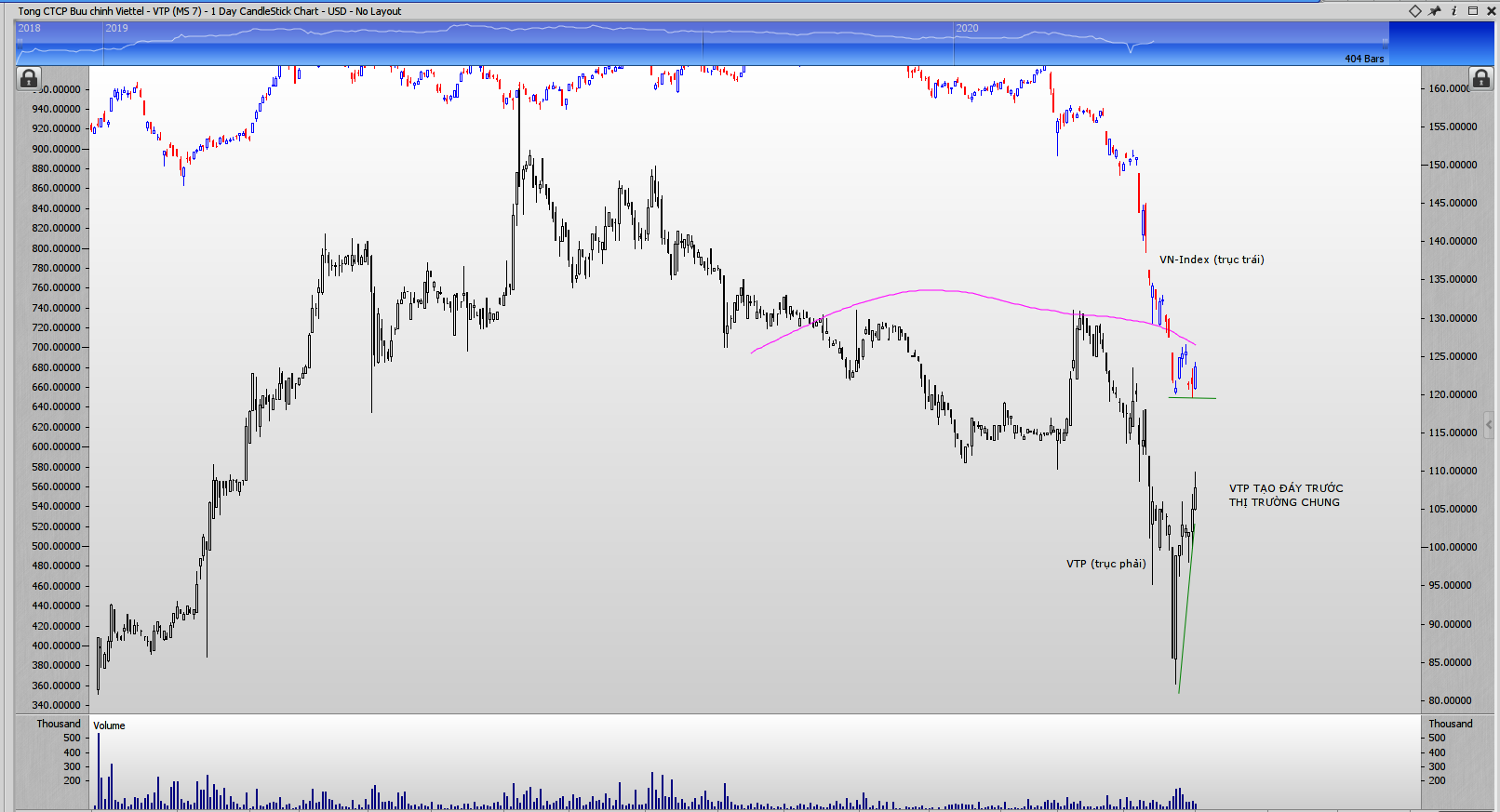Select the magenta curved trend line

[931, 290]
